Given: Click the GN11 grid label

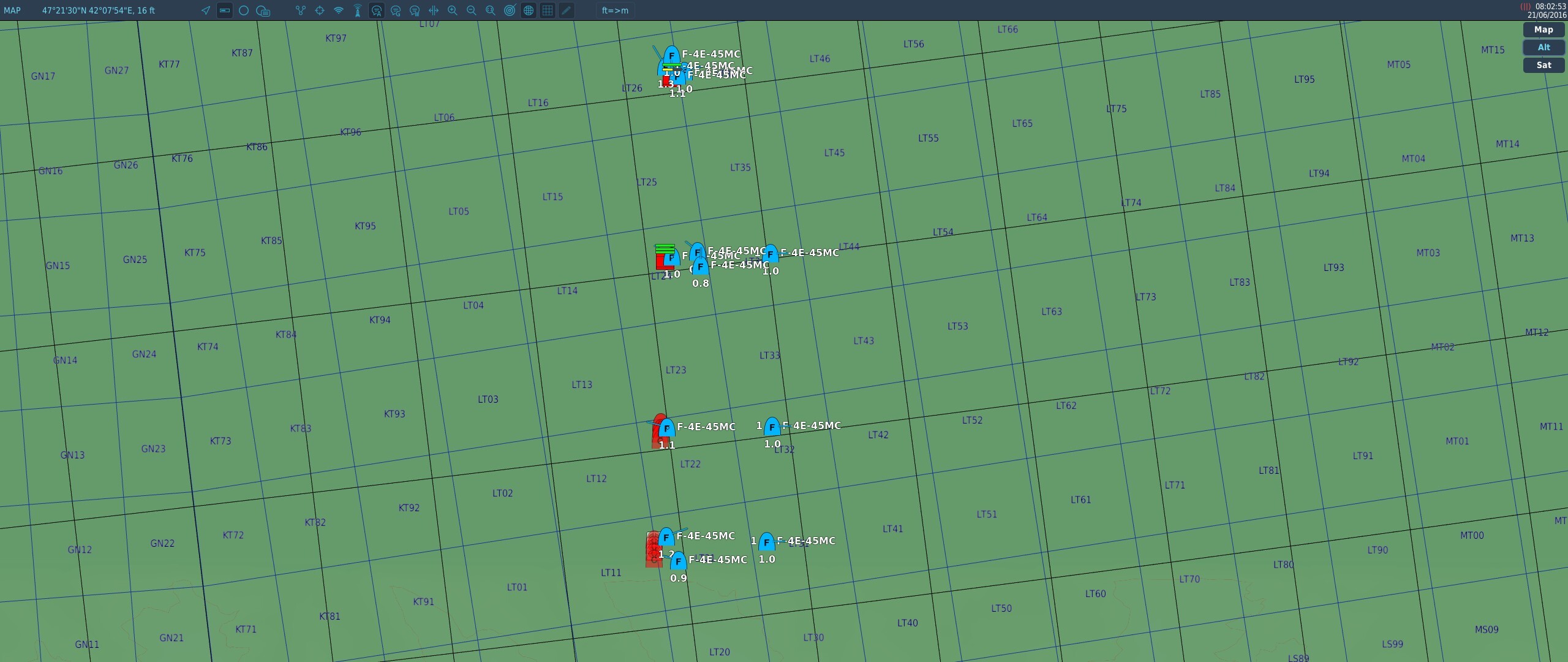Looking at the screenshot, I should point(87,644).
